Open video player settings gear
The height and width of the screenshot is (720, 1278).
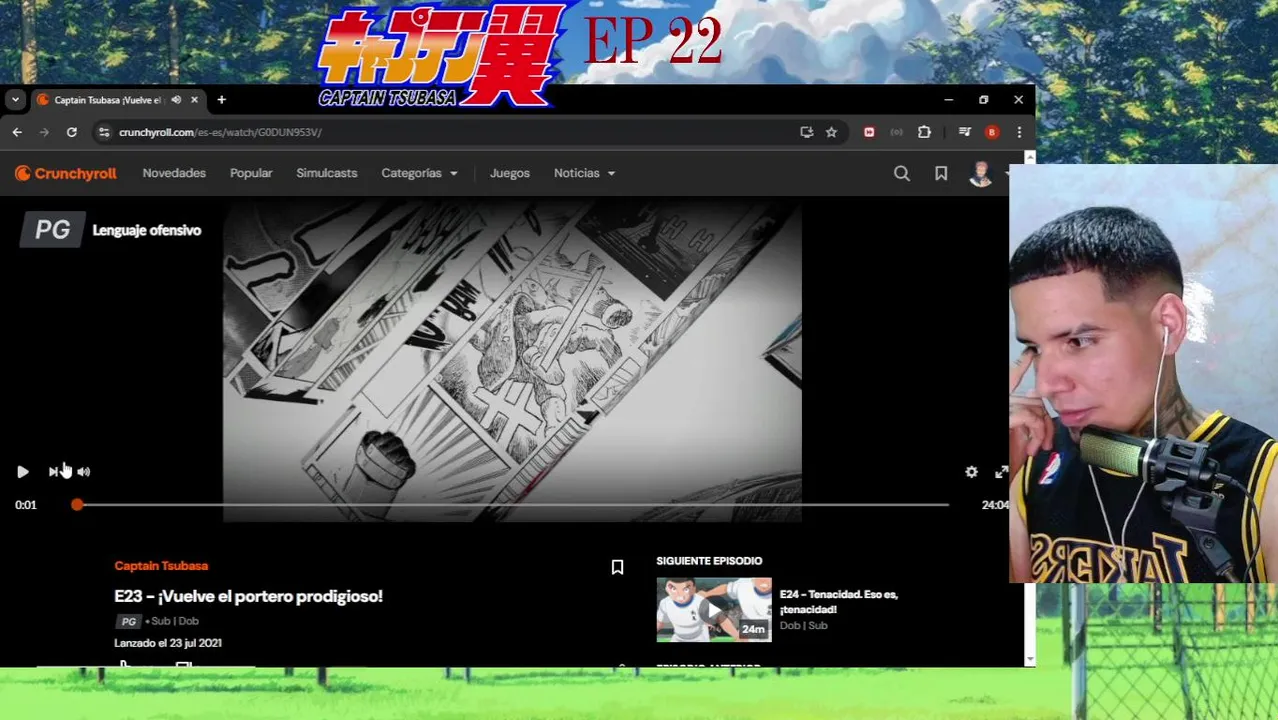coord(971,472)
